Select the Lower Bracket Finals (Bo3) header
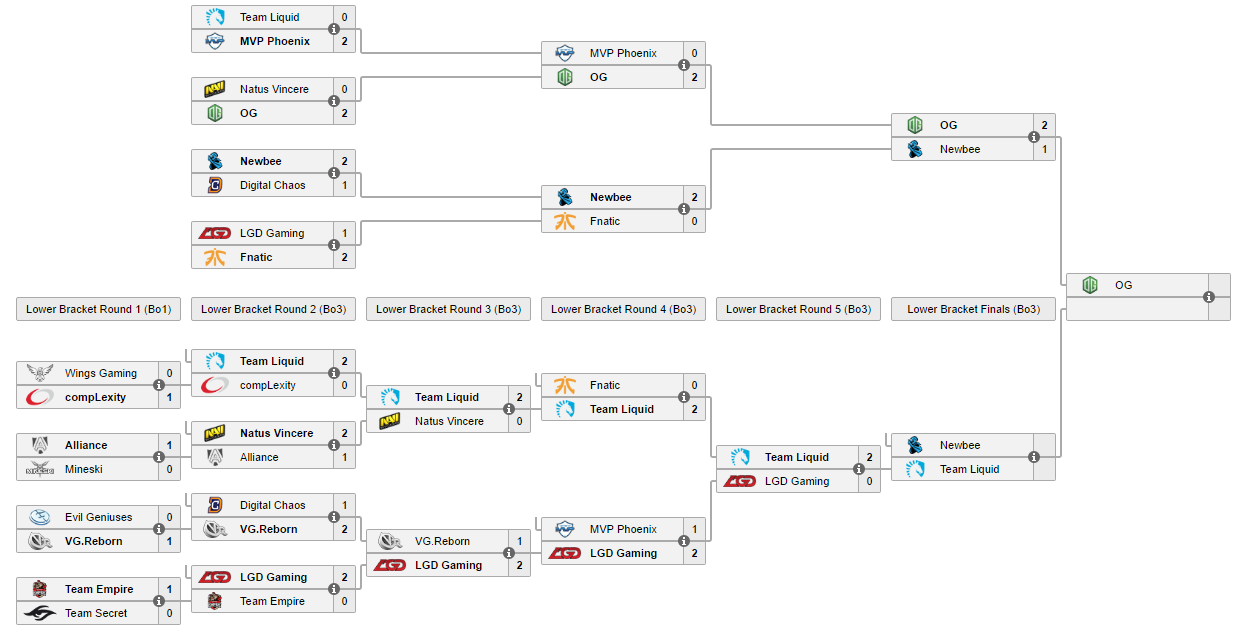Image resolution: width=1233 pixels, height=633 pixels. 973,309
